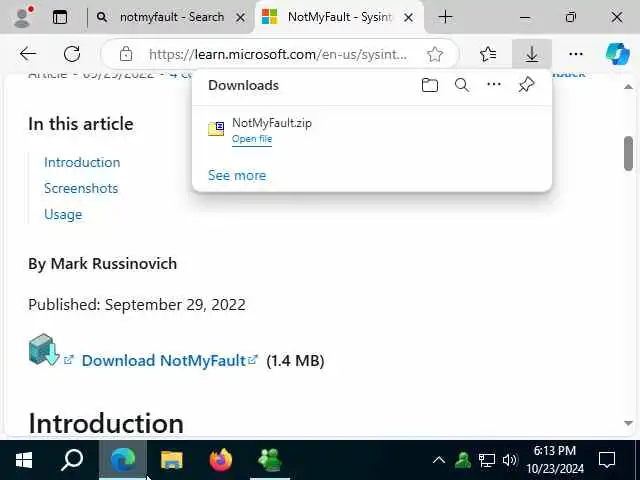Click the page scrollbar up arrow
This screenshot has width=640, height=480.
point(629,87)
